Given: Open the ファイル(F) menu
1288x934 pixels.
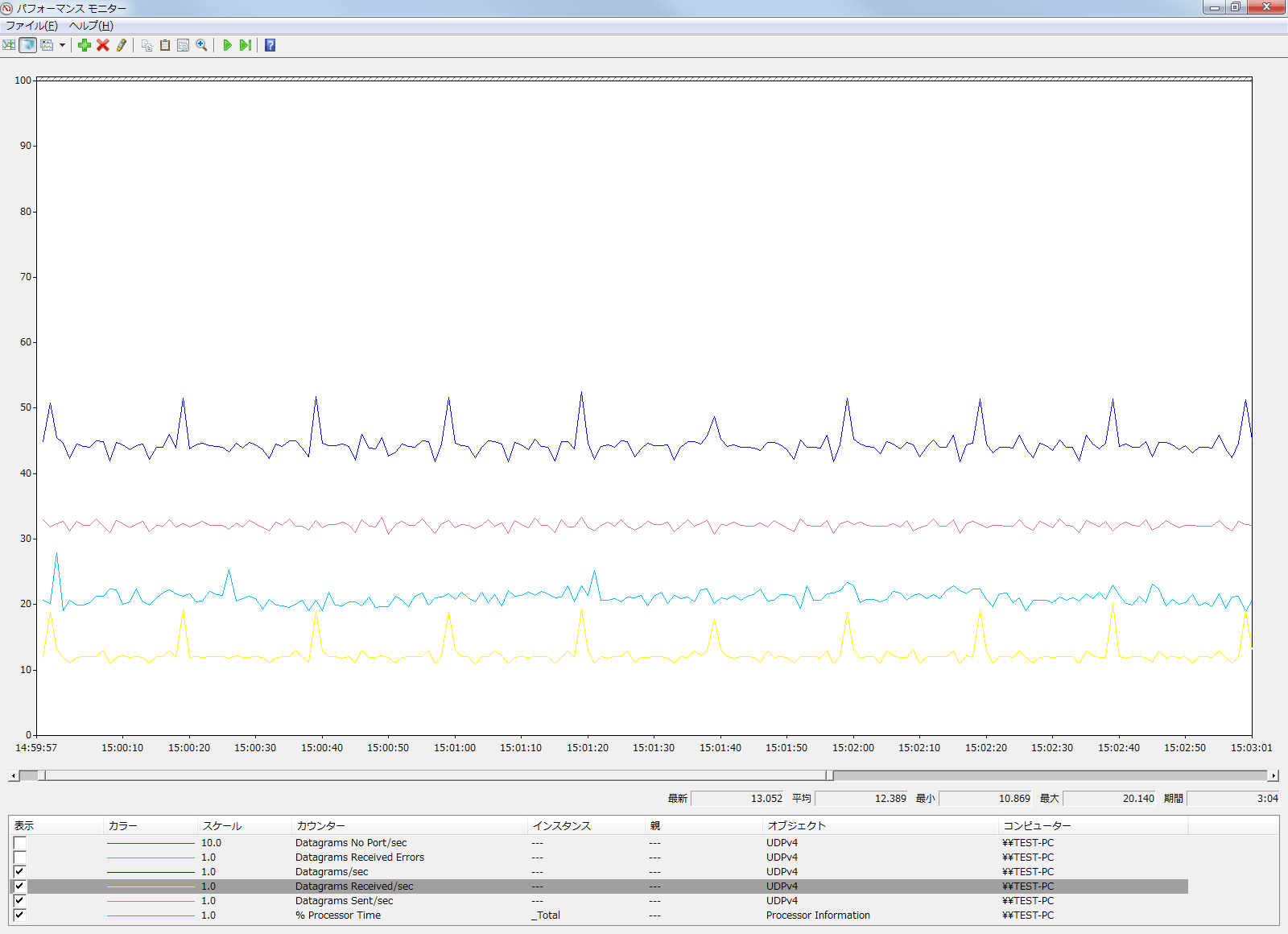Looking at the screenshot, I should click(31, 26).
